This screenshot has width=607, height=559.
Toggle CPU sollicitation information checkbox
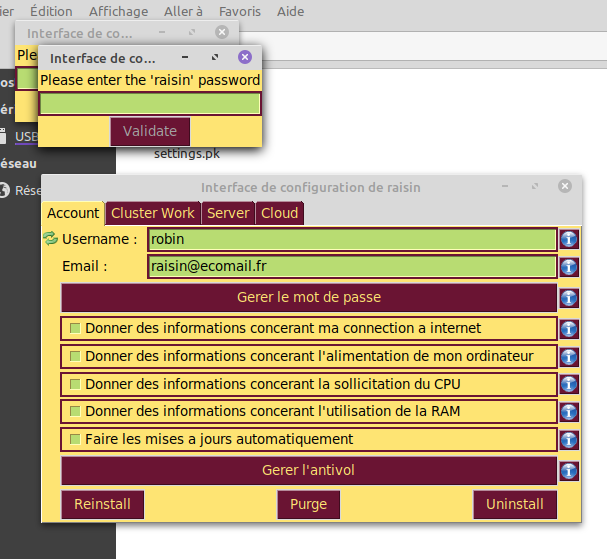[x=75, y=384]
